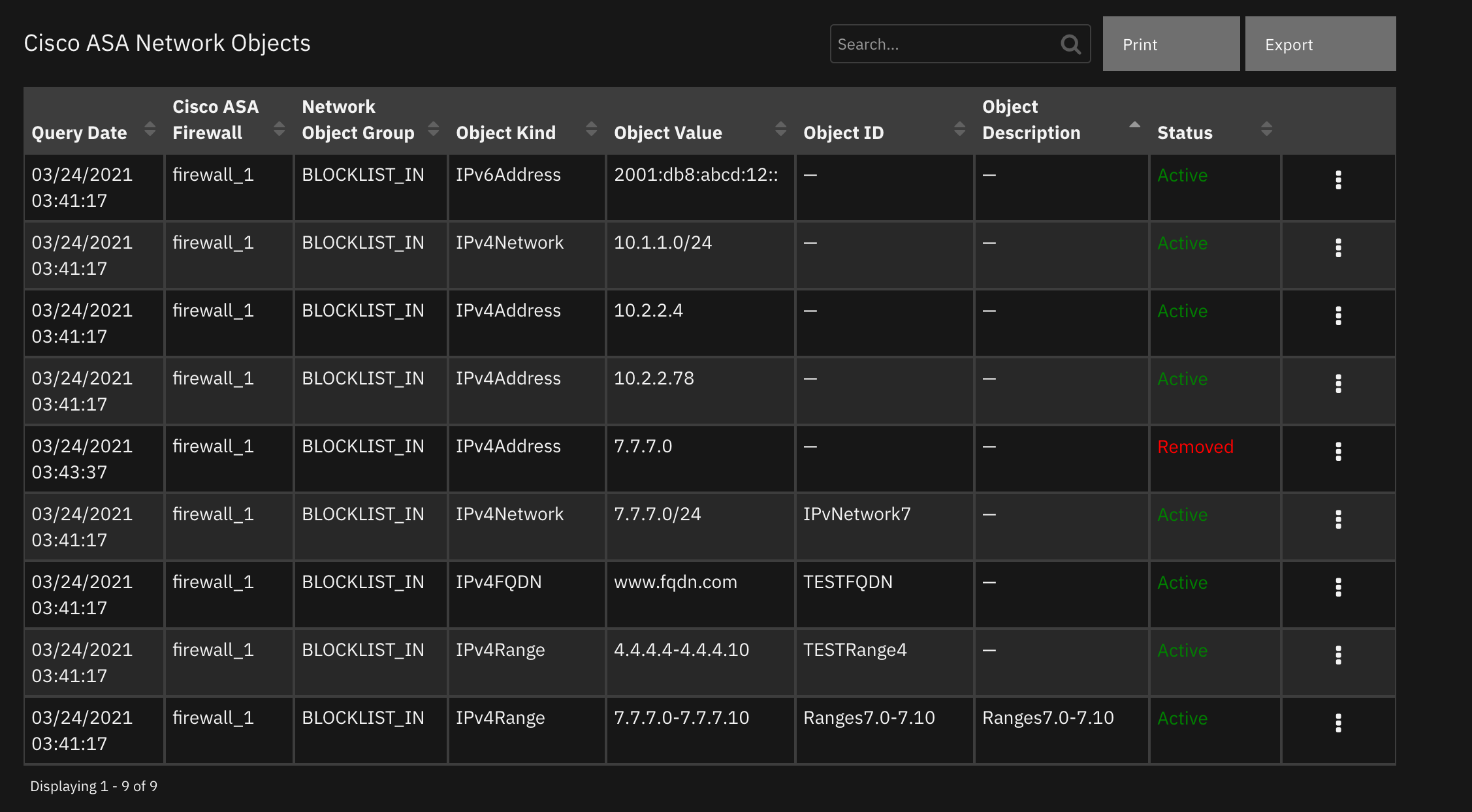The height and width of the screenshot is (812, 1472).
Task: Open row menu for Ranges7.0-7.10 entry
Action: click(x=1338, y=723)
